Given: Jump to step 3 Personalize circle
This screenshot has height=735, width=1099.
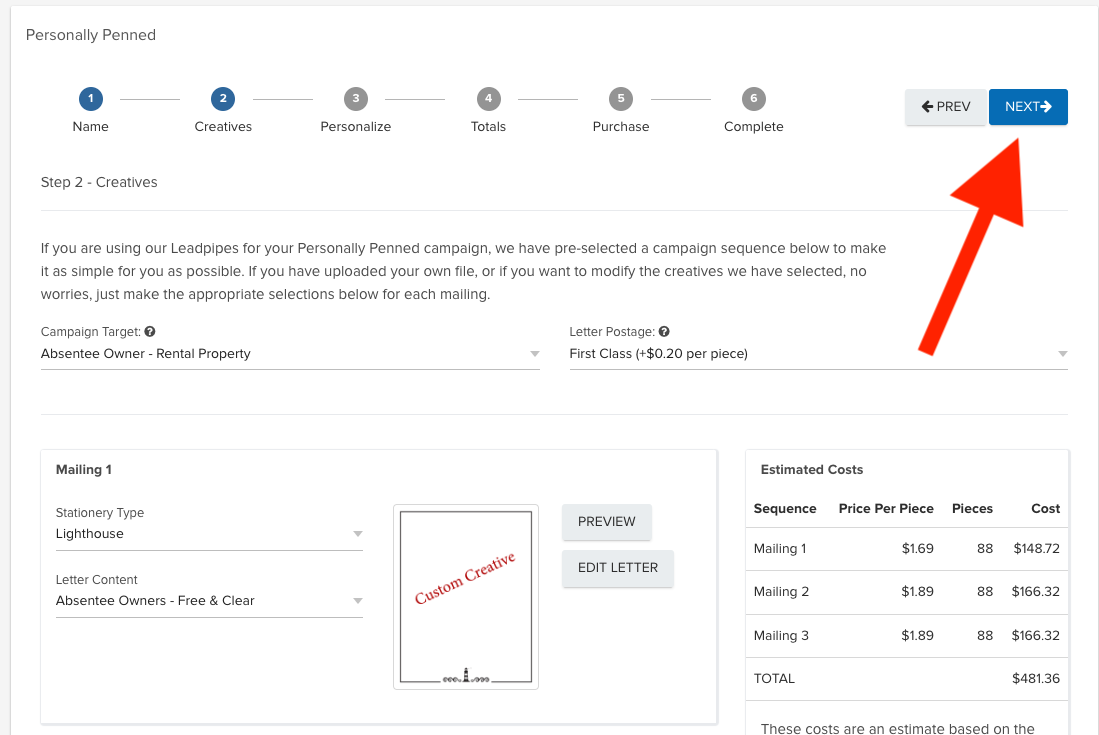Looking at the screenshot, I should pyautogui.click(x=355, y=99).
